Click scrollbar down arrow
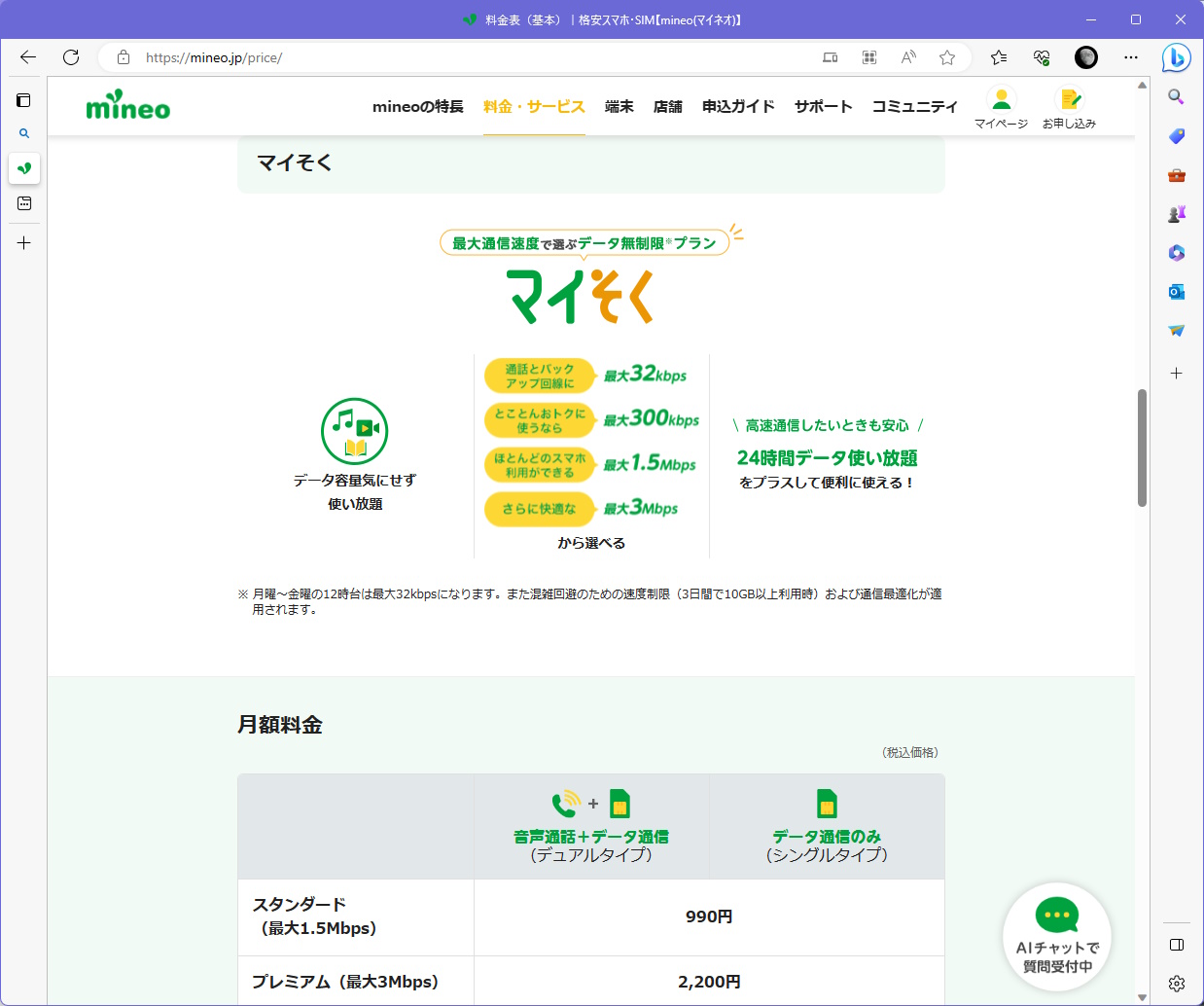Image resolution: width=1204 pixels, height=1006 pixels. [1142, 997]
